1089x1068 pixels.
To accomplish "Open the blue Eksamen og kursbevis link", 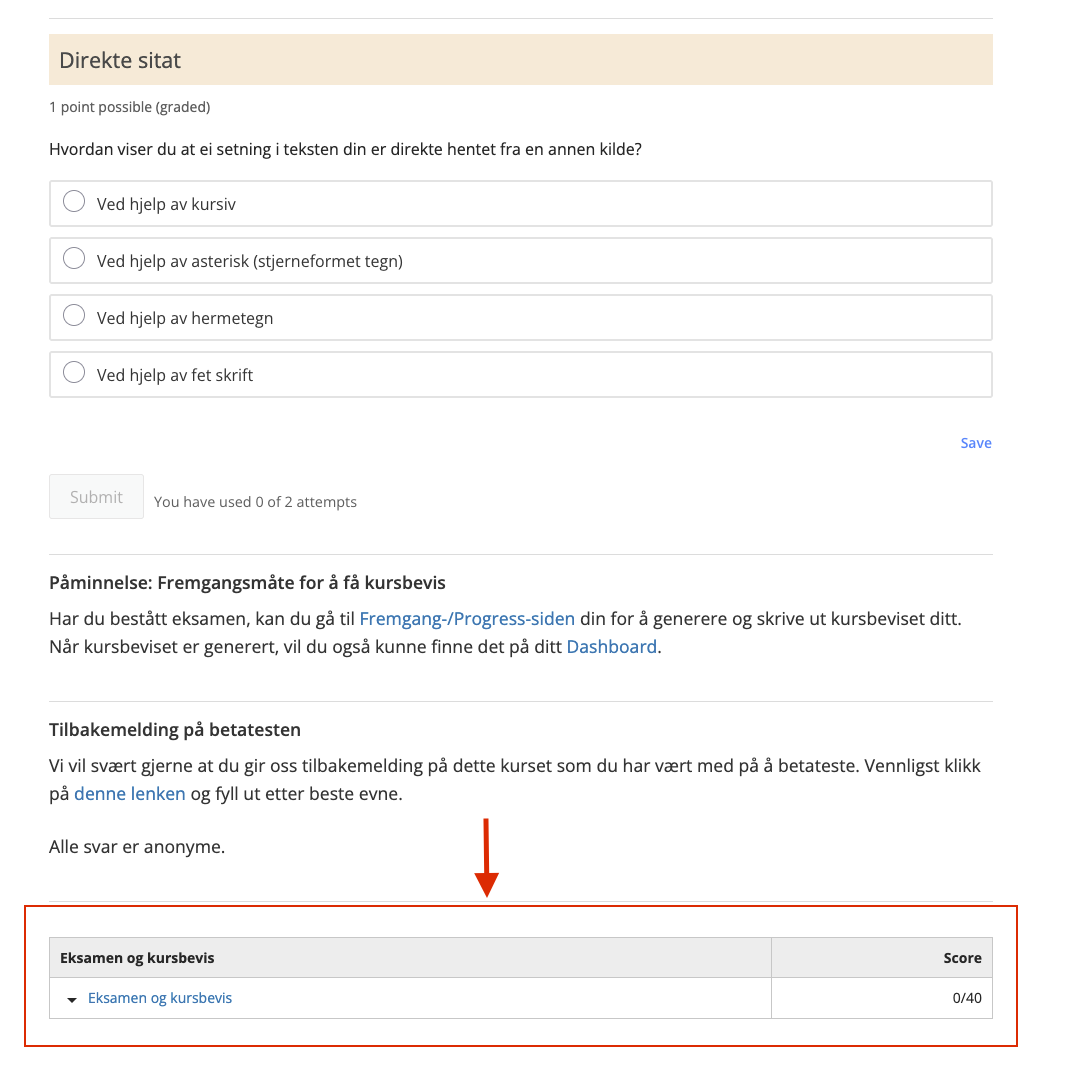I will 160,998.
